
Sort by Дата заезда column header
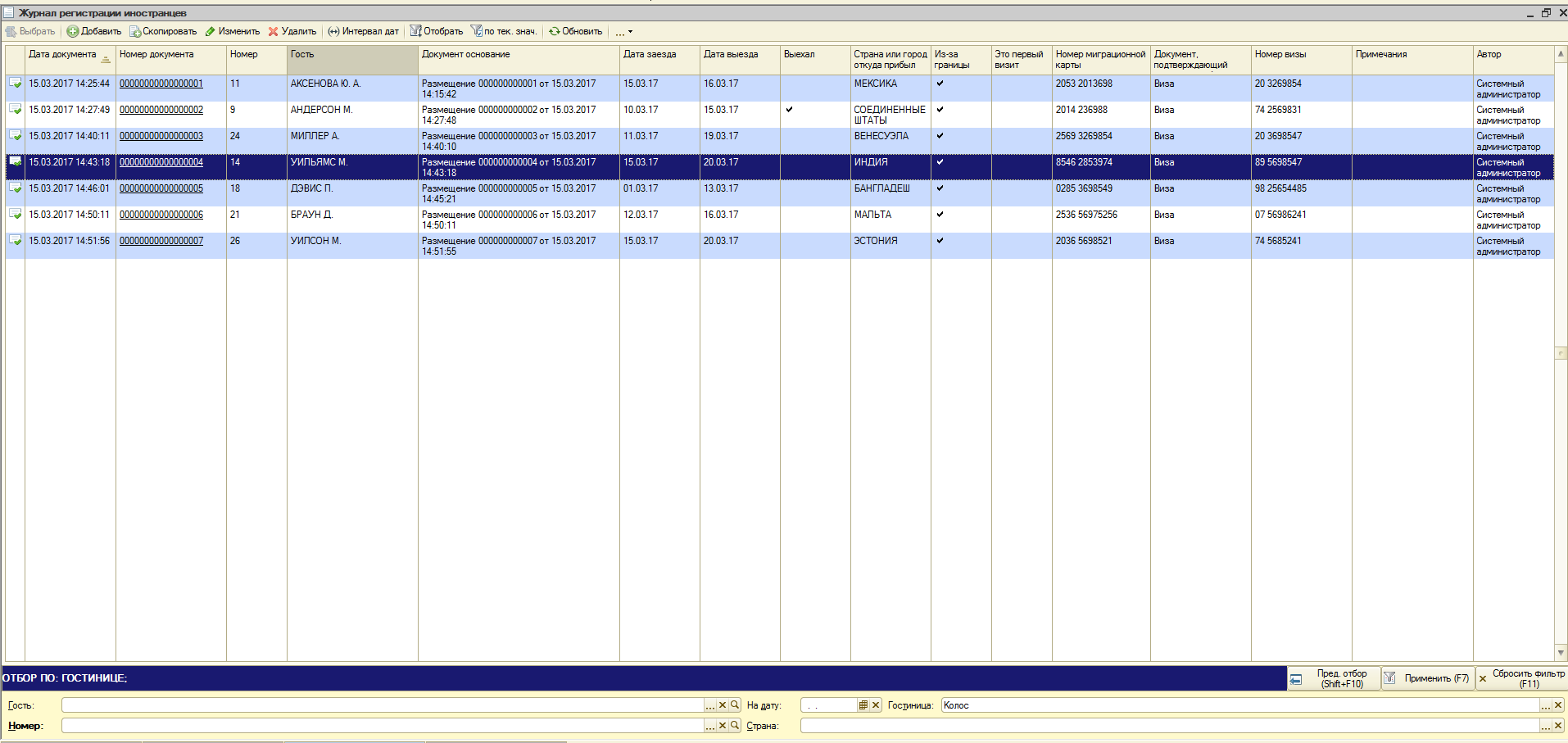tap(659, 60)
